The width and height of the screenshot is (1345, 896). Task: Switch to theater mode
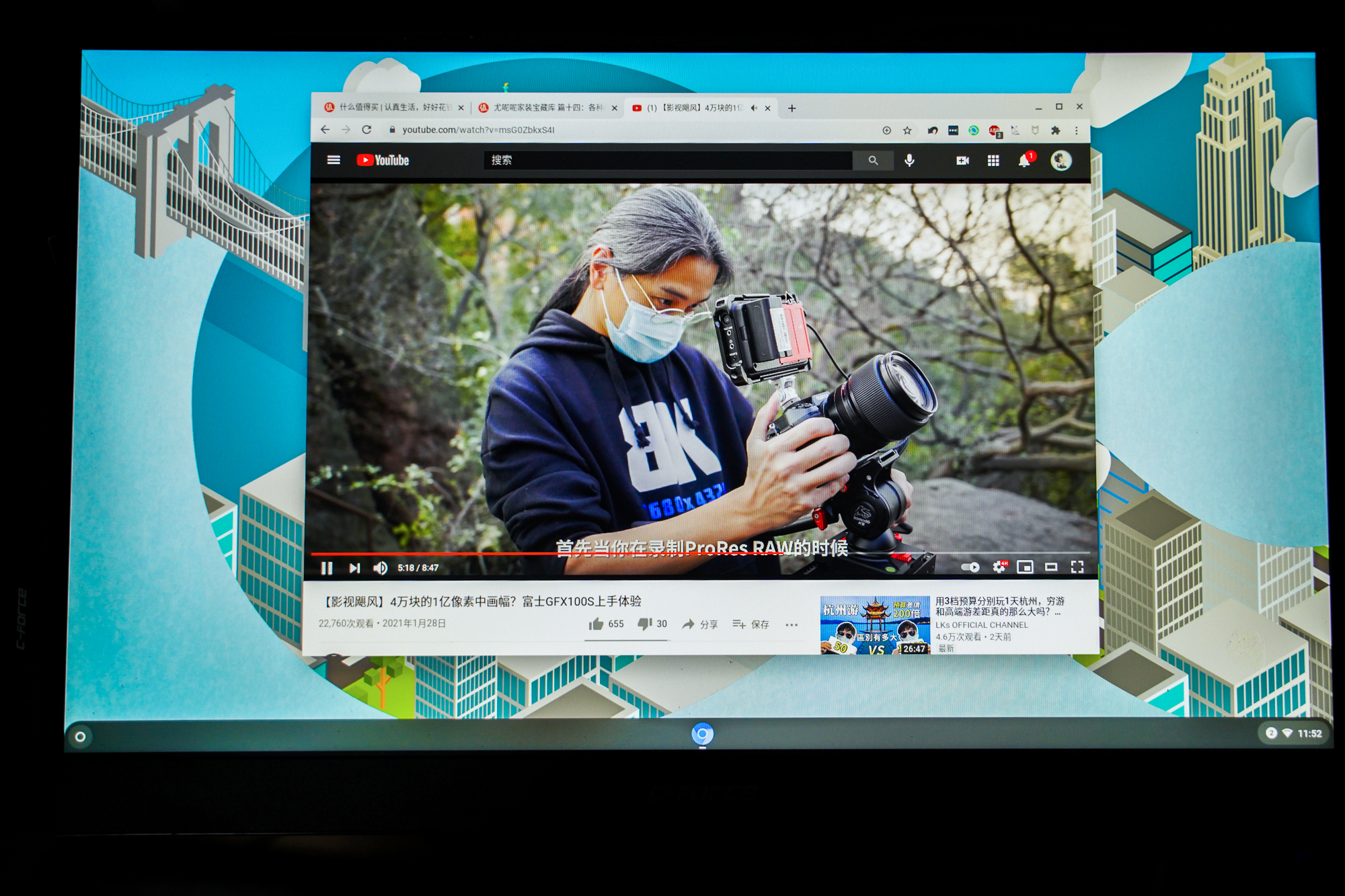tap(1050, 567)
